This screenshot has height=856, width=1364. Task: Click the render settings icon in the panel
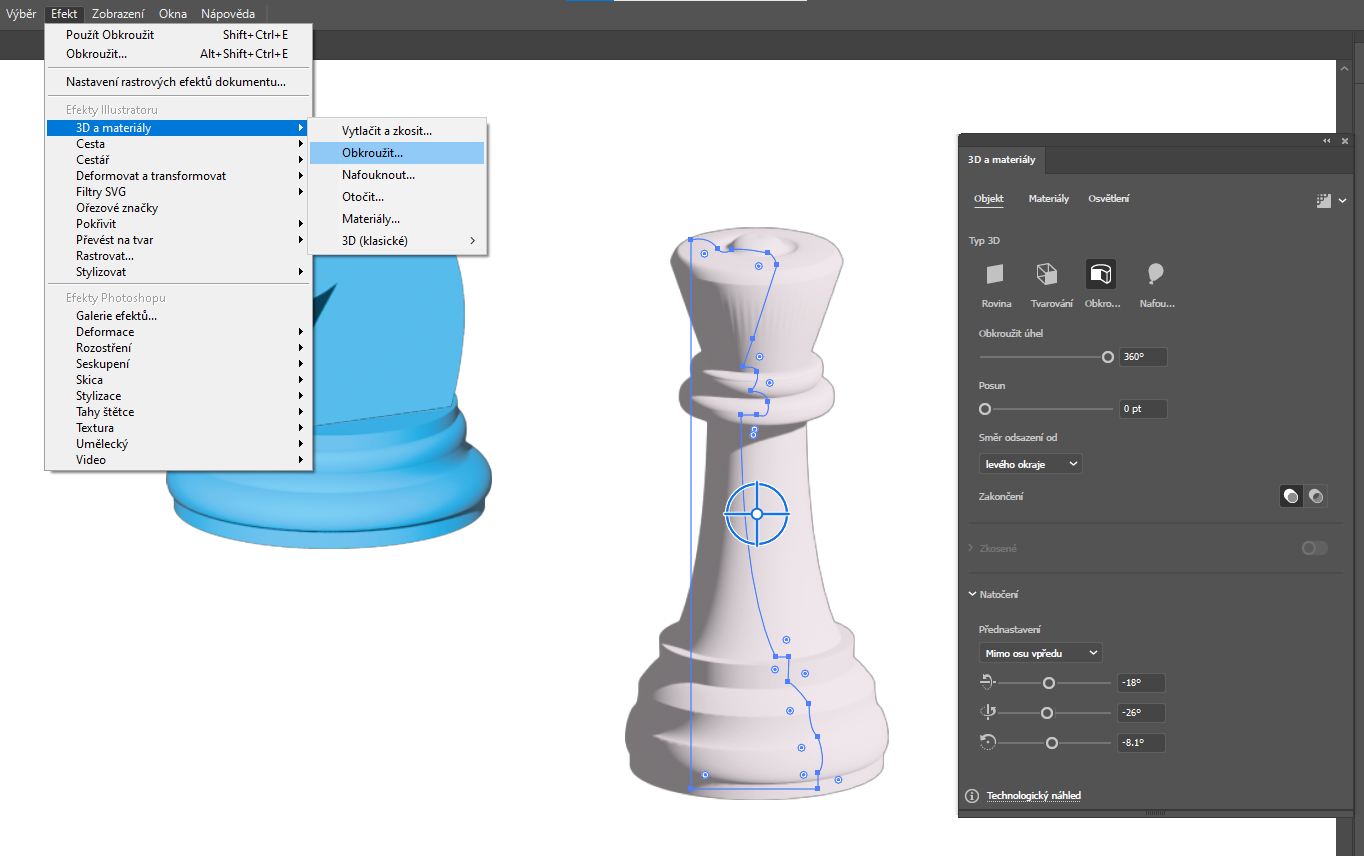click(x=1324, y=200)
